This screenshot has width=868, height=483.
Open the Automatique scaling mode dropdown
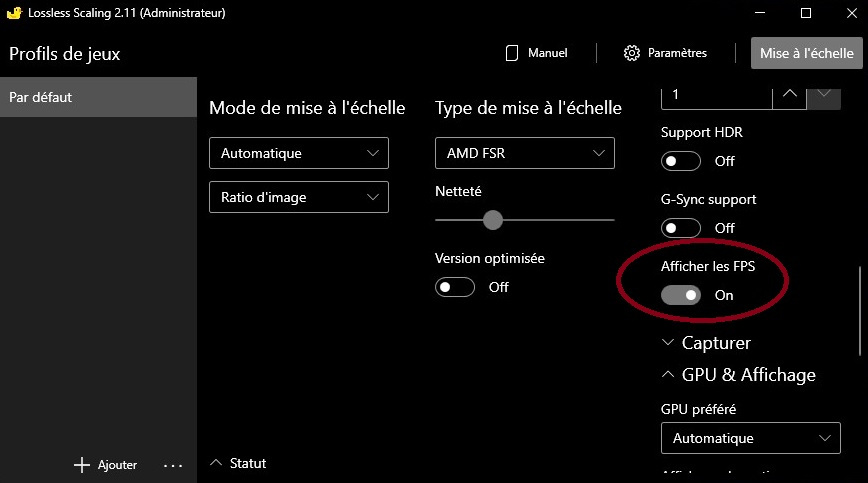pyautogui.click(x=298, y=153)
